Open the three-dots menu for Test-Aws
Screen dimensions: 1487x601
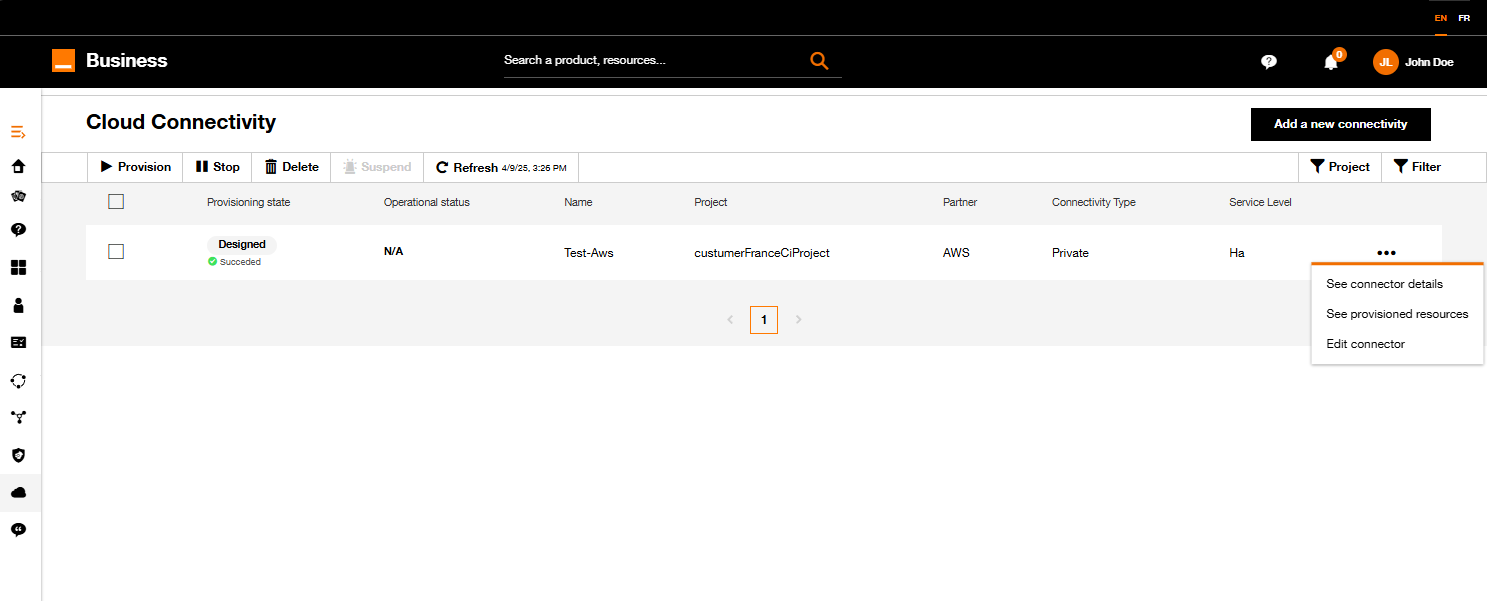click(1386, 253)
